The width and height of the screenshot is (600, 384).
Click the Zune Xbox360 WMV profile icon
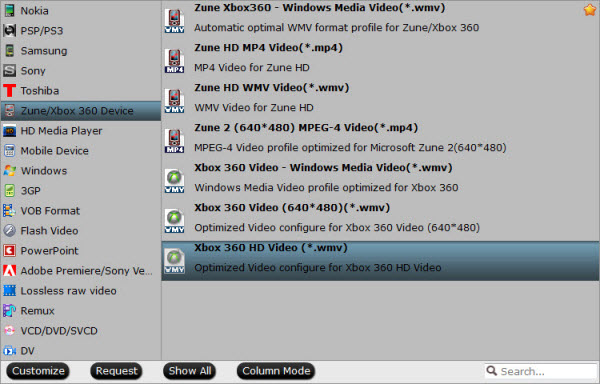click(174, 21)
